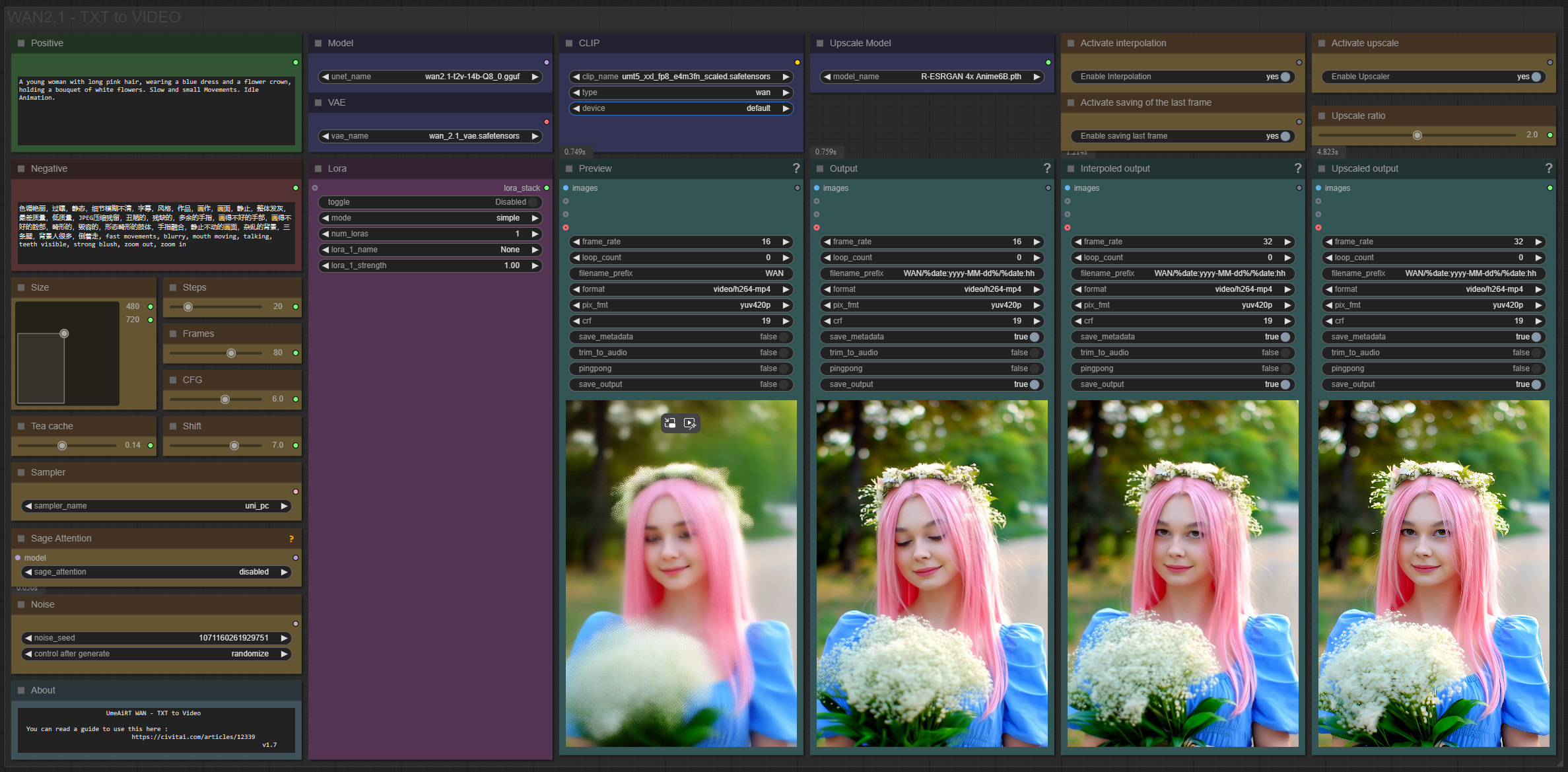The image size is (1568, 772).
Task: Click right arrow on sage_attention selector
Action: [x=285, y=572]
